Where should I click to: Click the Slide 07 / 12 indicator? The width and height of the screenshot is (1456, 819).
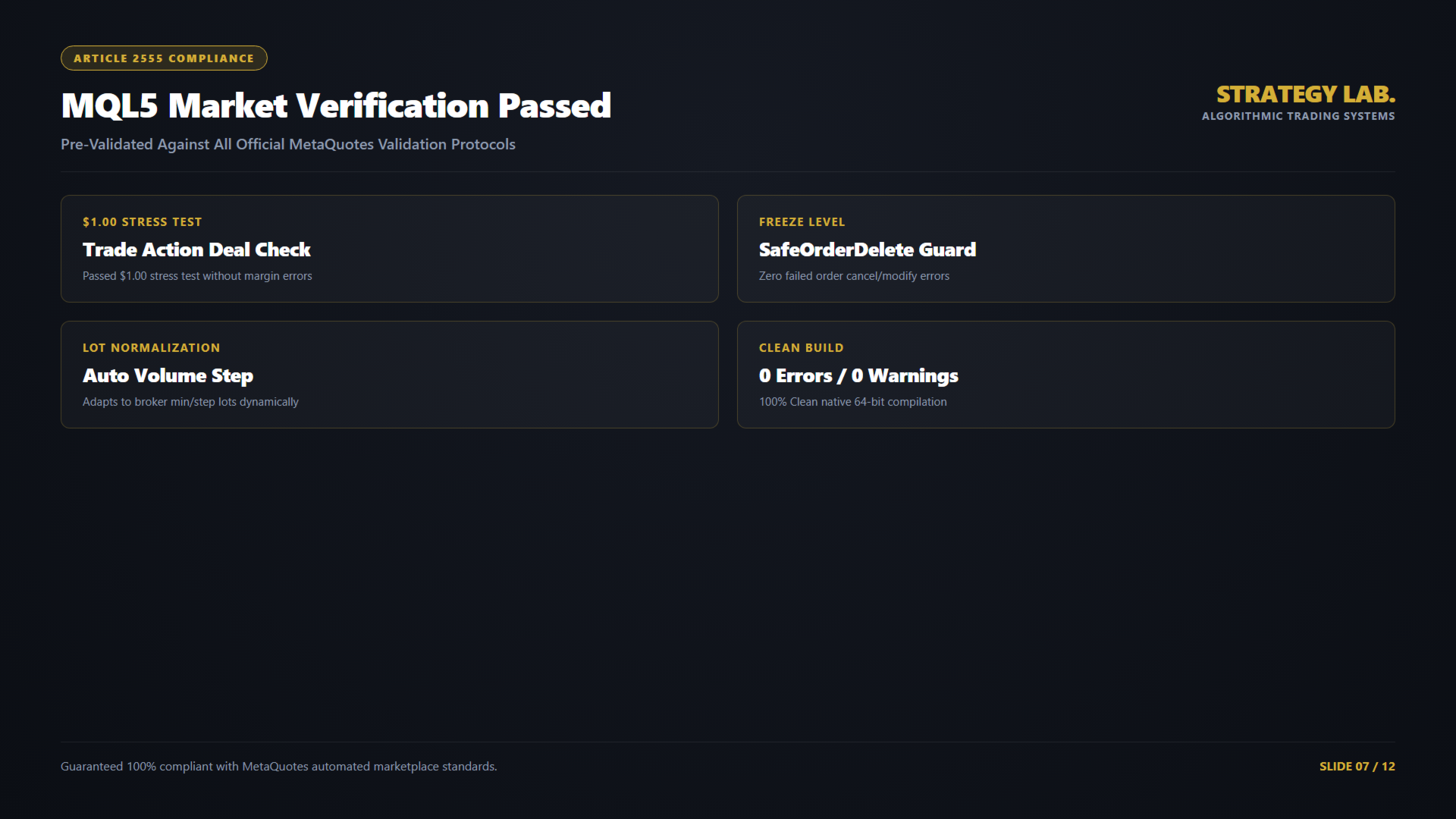click(x=1357, y=767)
